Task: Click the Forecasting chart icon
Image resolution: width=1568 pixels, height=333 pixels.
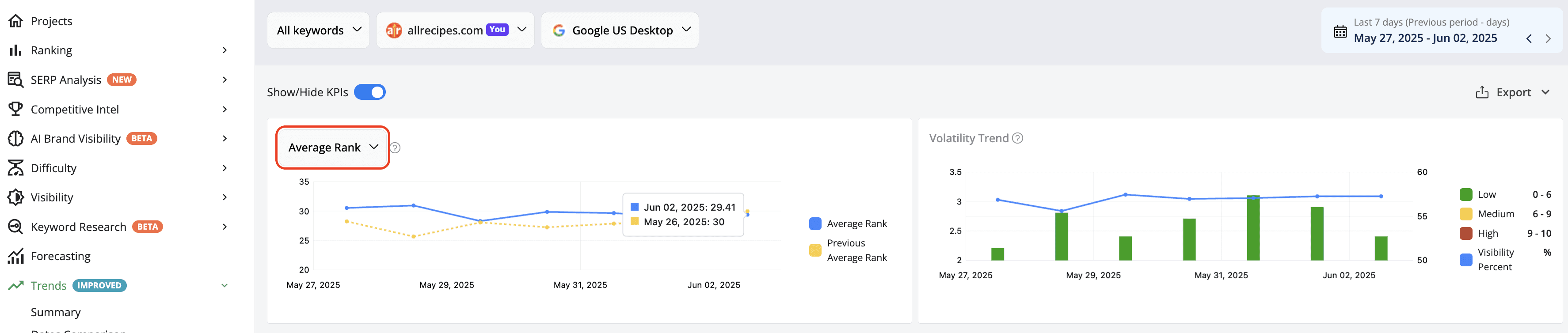Action: [15, 256]
